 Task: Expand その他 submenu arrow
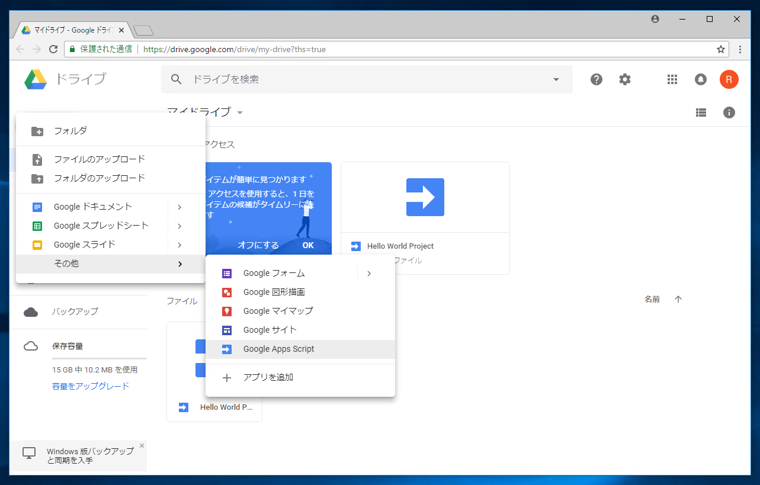coord(180,264)
